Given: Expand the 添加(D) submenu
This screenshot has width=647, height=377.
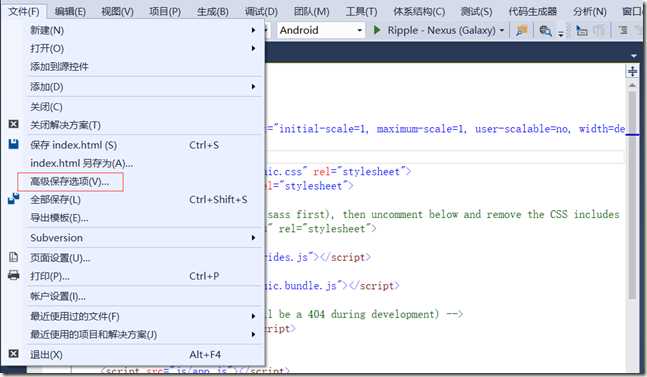Looking at the screenshot, I should (253, 87).
